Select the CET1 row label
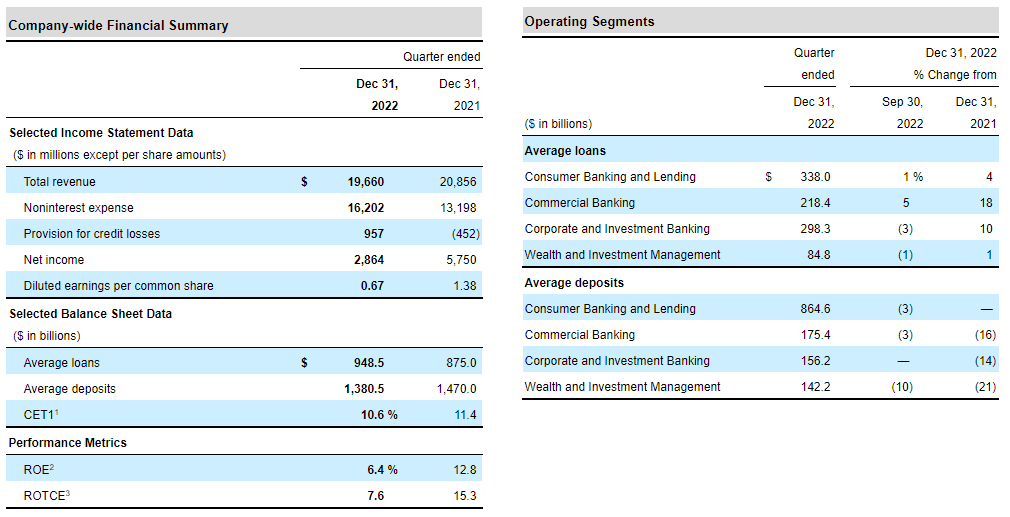This screenshot has height=517, width=1010. 41,415
